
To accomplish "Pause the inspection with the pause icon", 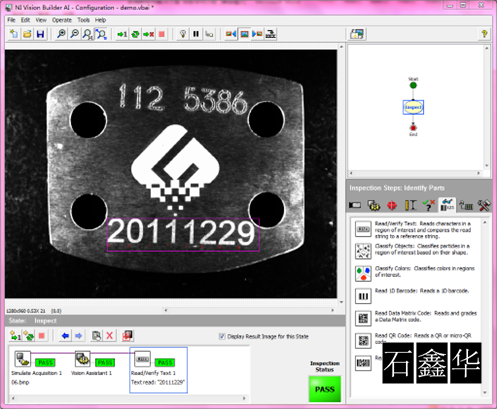I will point(196,34).
